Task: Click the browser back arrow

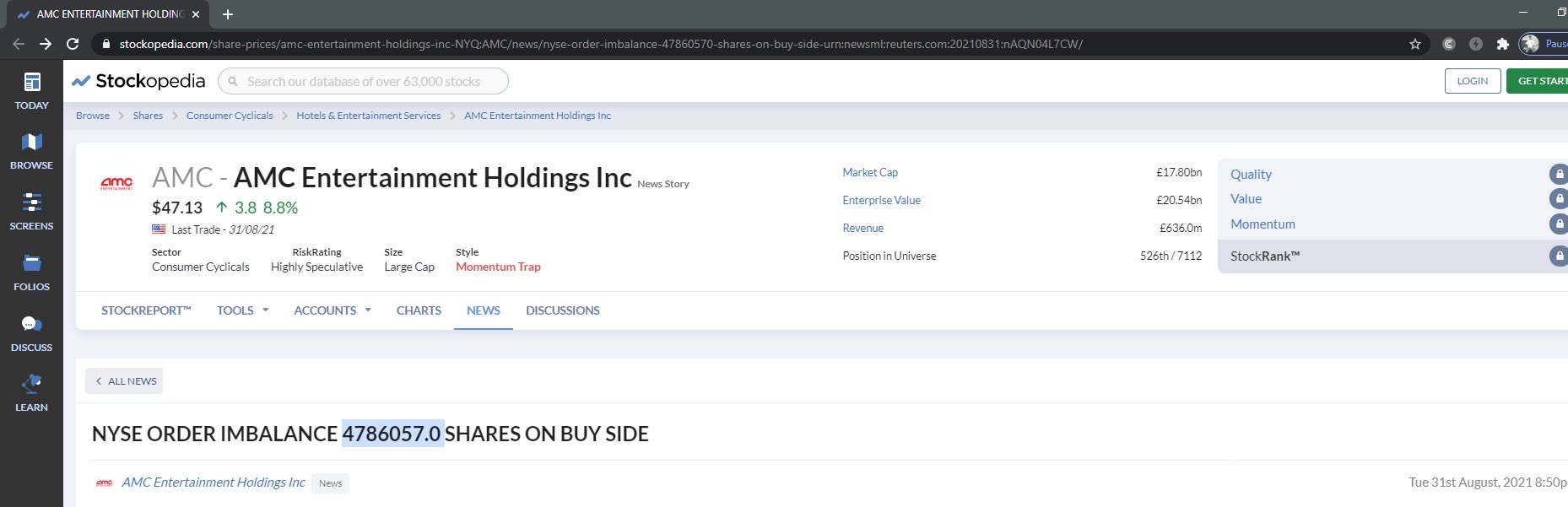Action: point(19,44)
